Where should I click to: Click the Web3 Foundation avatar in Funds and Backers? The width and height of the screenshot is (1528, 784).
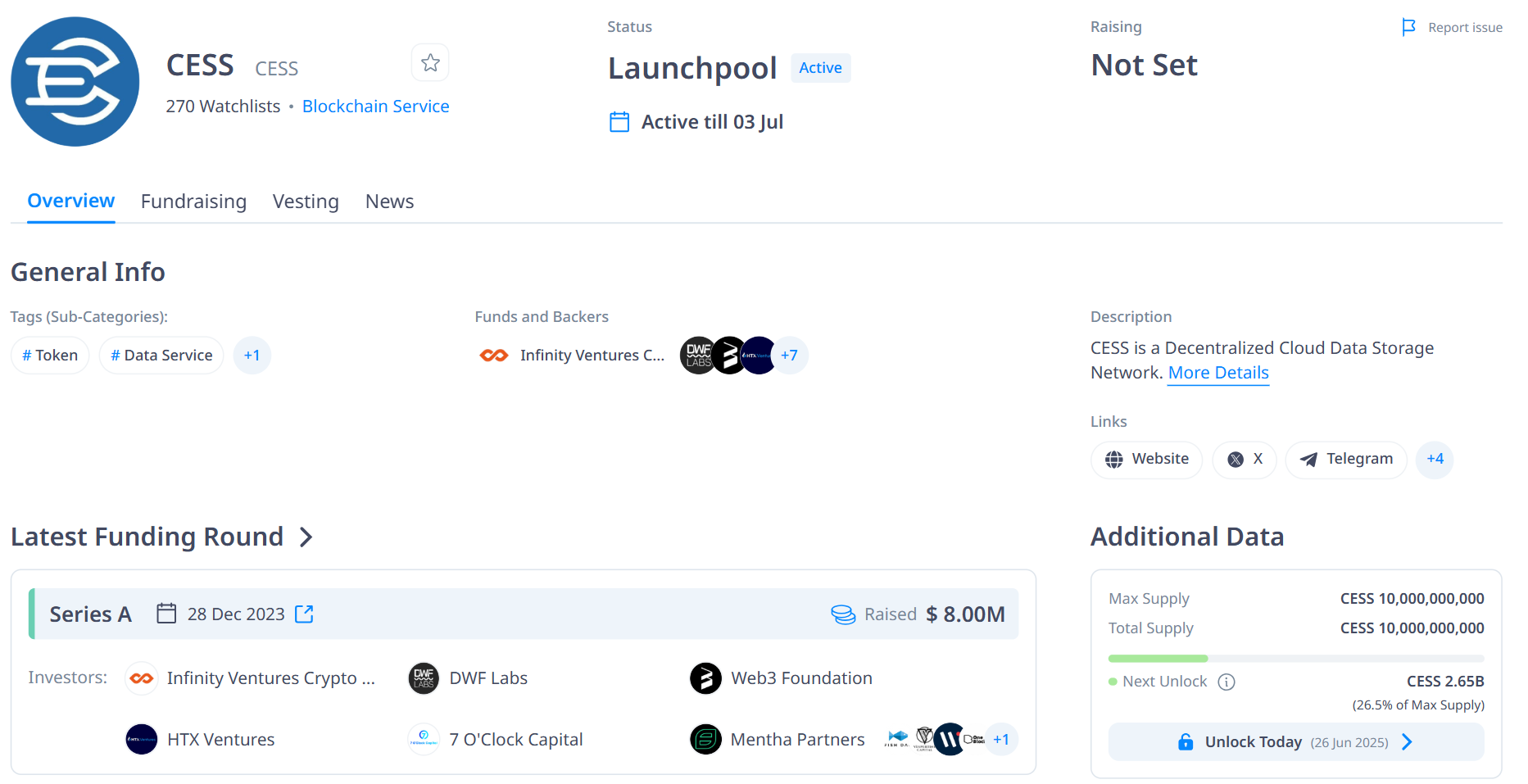[729, 356]
